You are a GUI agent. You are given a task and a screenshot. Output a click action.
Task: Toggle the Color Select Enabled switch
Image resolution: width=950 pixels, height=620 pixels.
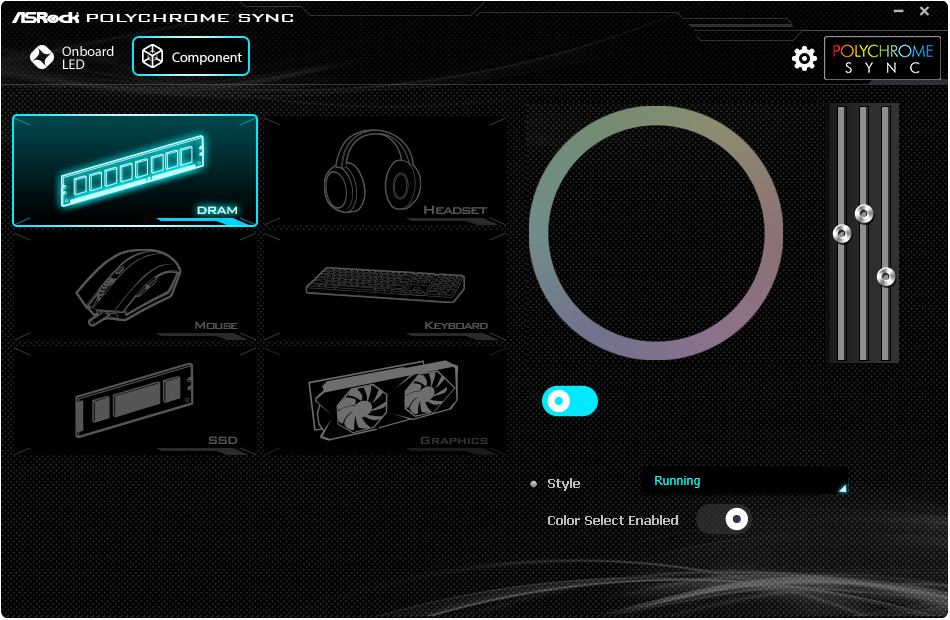[x=723, y=519]
